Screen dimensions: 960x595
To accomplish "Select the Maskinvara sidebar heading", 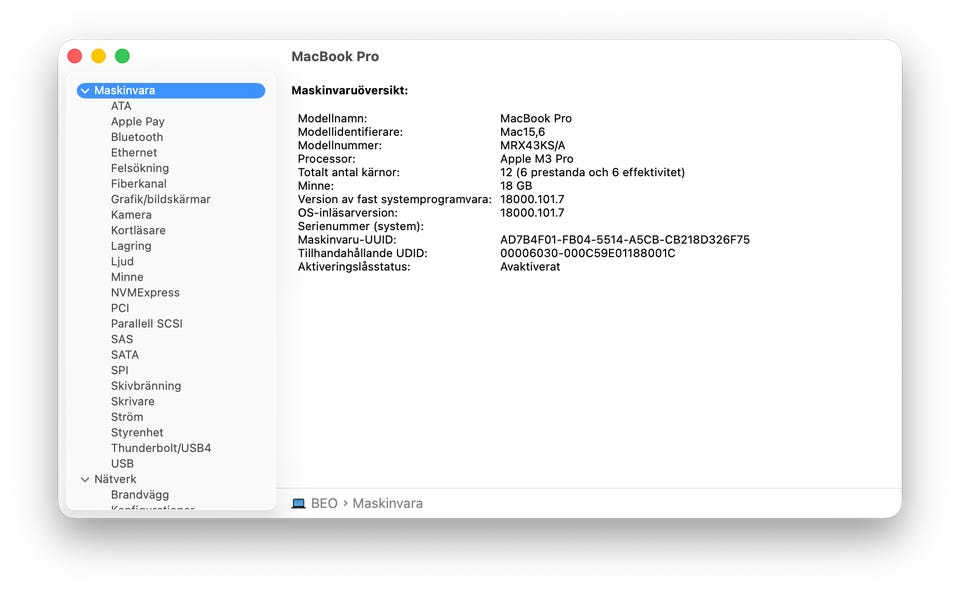I will [x=171, y=91].
